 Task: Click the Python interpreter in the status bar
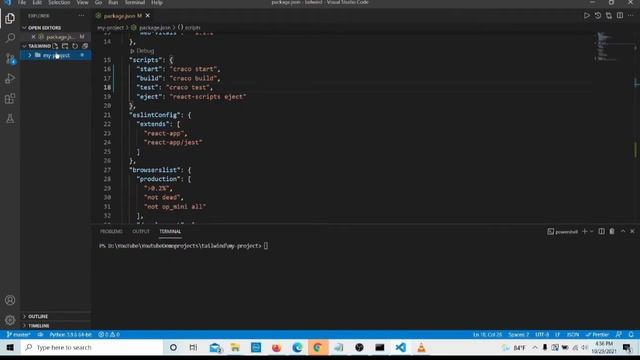click(71, 334)
